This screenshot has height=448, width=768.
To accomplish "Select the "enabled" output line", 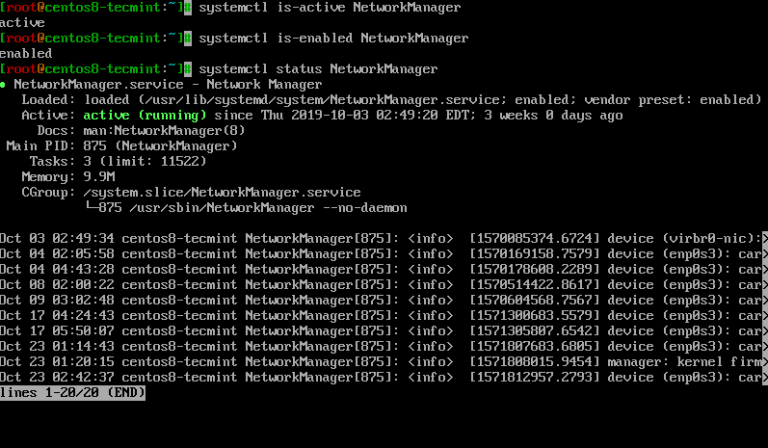I will pyautogui.click(x=26, y=54).
